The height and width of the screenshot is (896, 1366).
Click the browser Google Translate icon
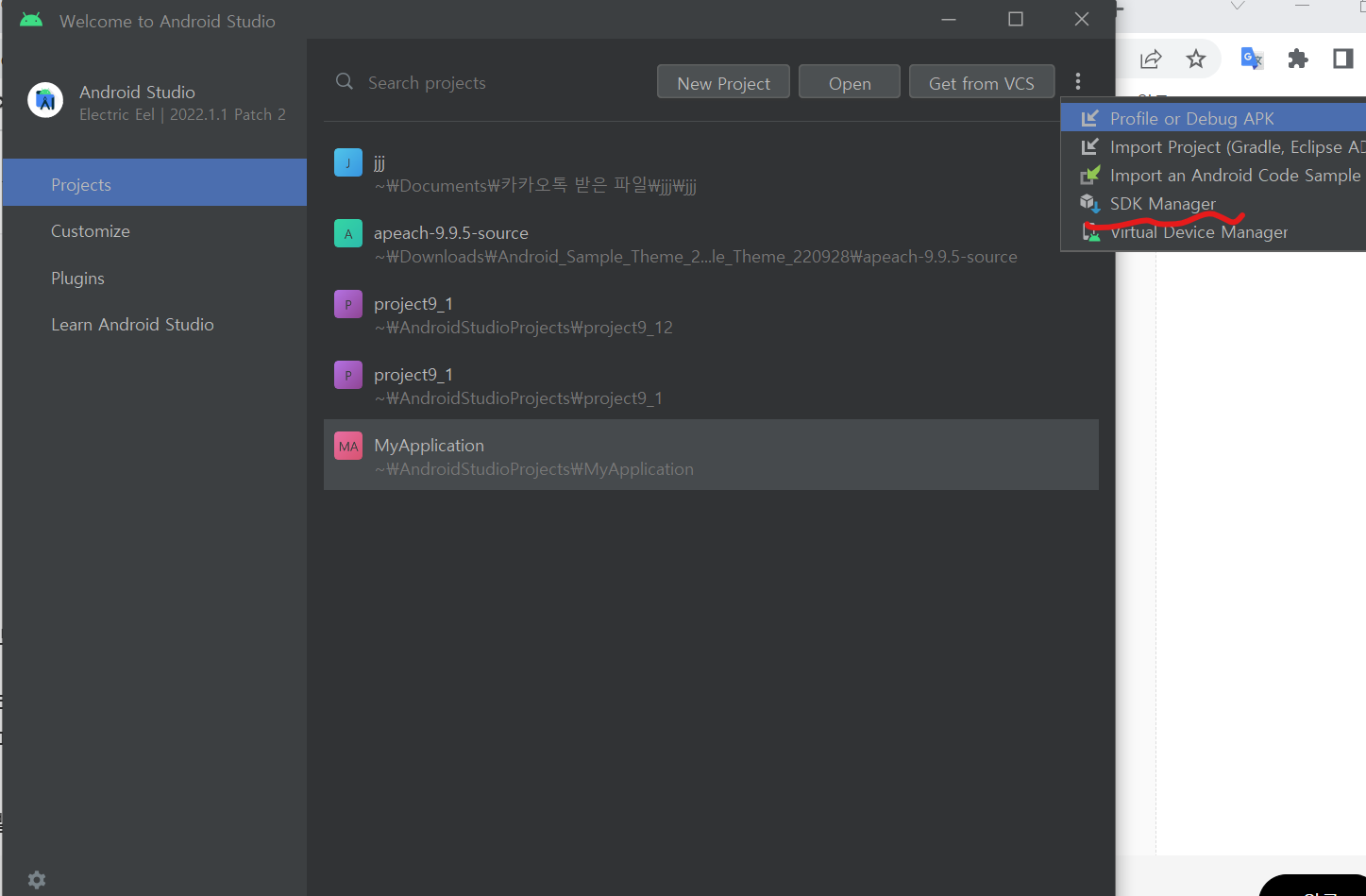(x=1252, y=59)
